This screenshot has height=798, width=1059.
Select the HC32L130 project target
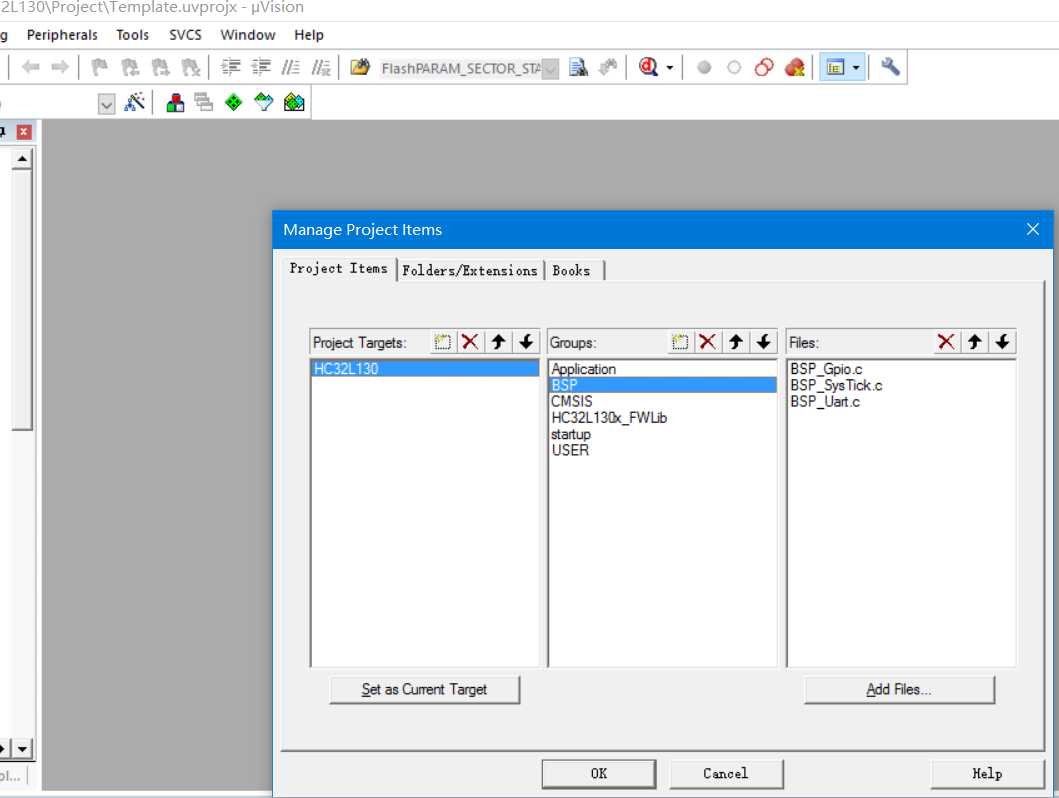coord(425,369)
